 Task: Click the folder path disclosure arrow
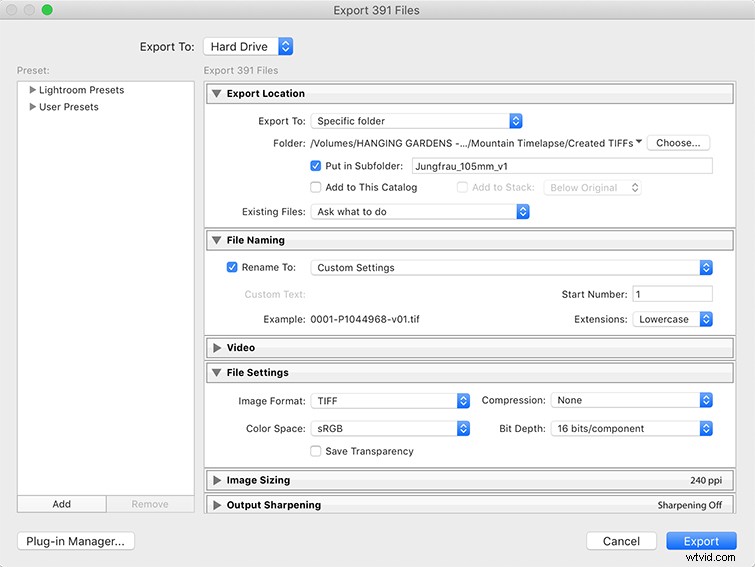pos(638,143)
